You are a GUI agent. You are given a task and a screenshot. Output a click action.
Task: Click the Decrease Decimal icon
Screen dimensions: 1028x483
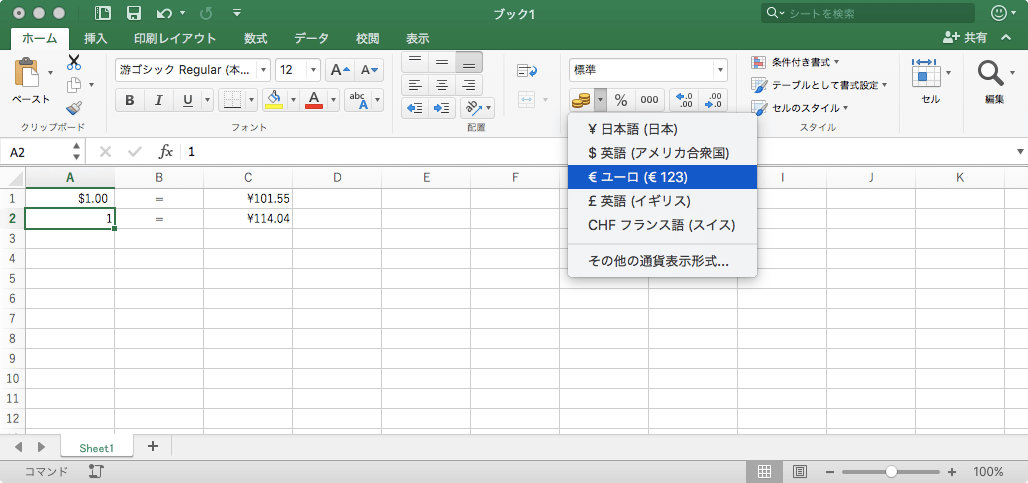[713, 100]
